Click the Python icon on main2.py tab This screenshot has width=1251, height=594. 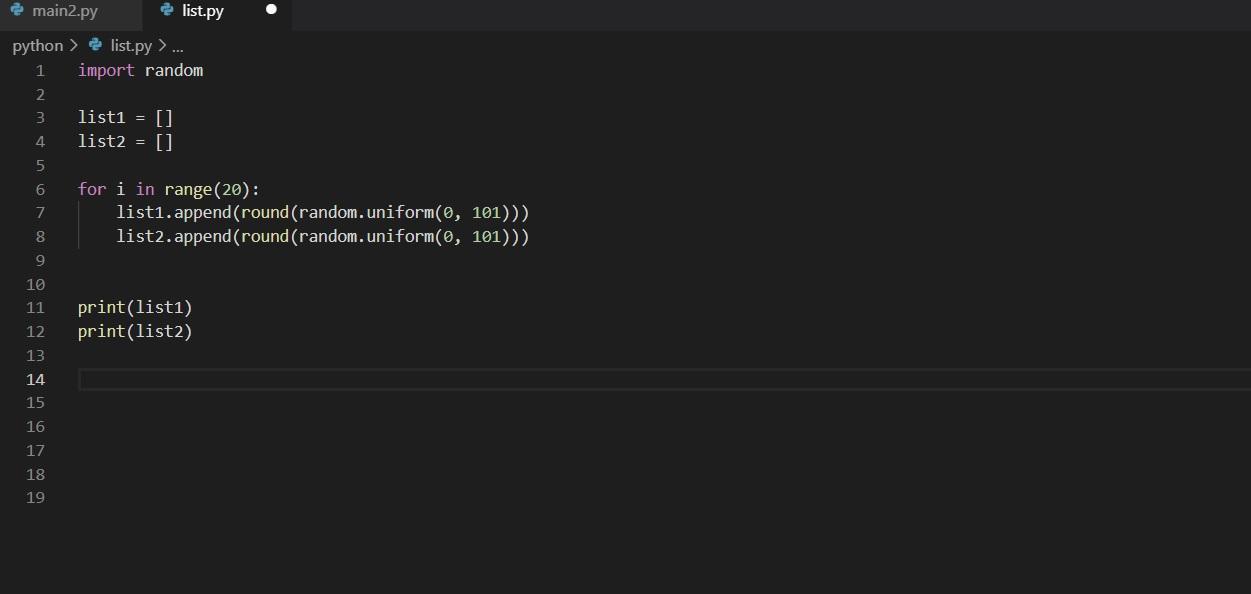(17, 10)
